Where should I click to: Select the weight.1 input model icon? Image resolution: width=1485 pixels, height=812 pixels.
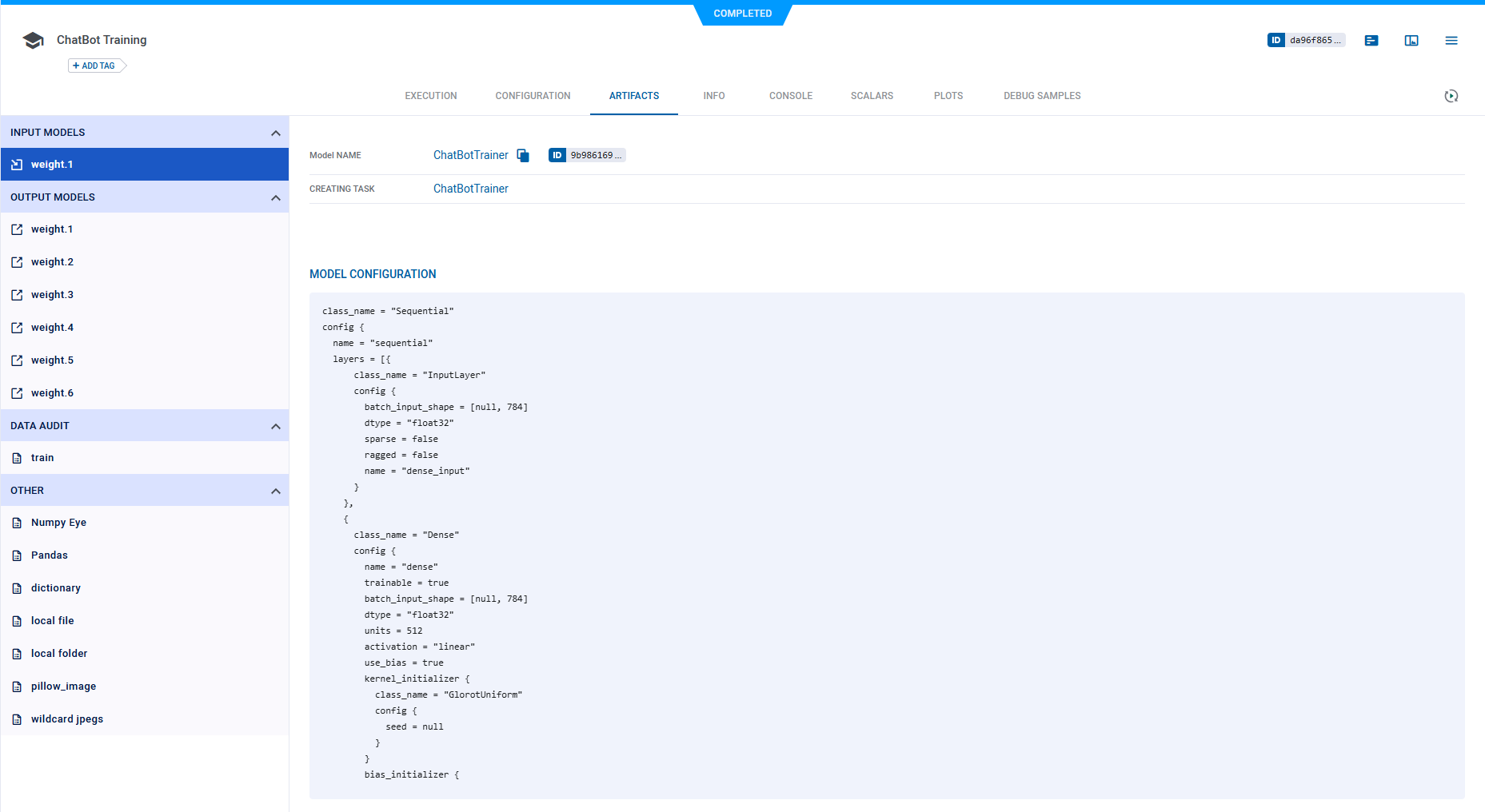(16, 164)
